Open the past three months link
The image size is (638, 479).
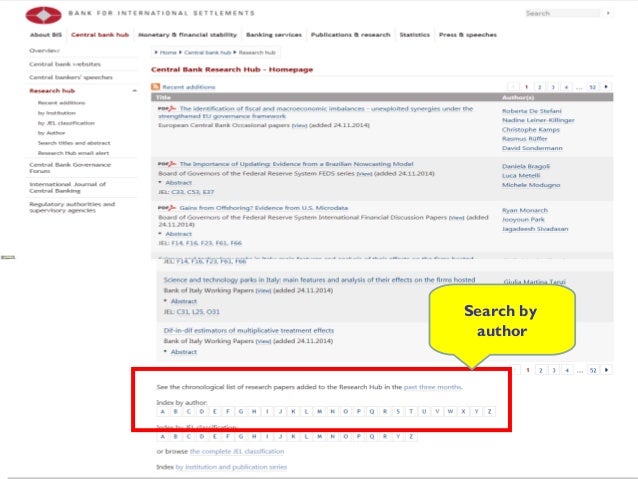(x=433, y=387)
